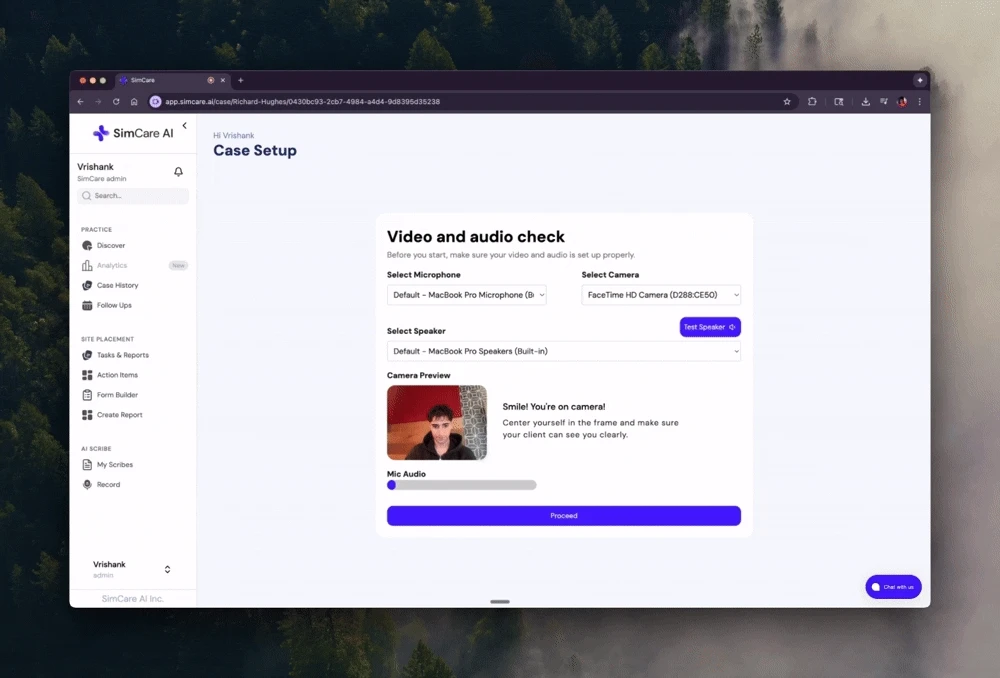Launch the Form Builder
The image size is (1000, 678).
point(118,394)
